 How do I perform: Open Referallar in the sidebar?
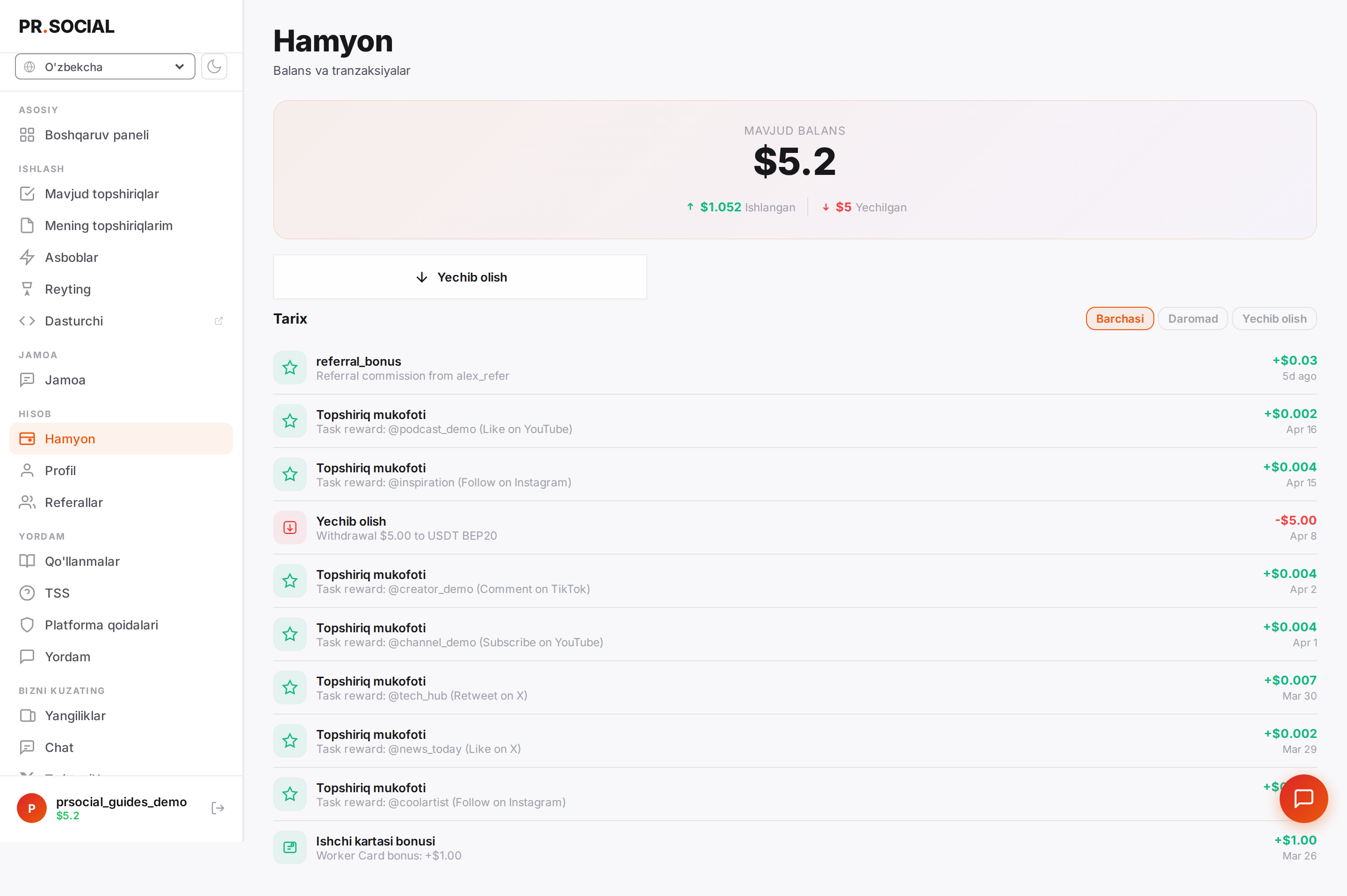pos(121,502)
